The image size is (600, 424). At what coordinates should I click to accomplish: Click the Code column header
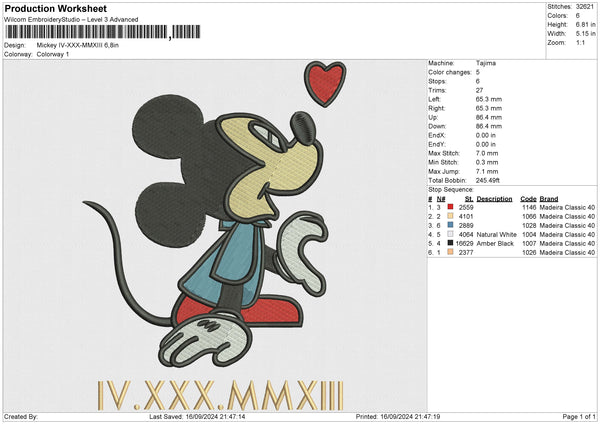528,198
